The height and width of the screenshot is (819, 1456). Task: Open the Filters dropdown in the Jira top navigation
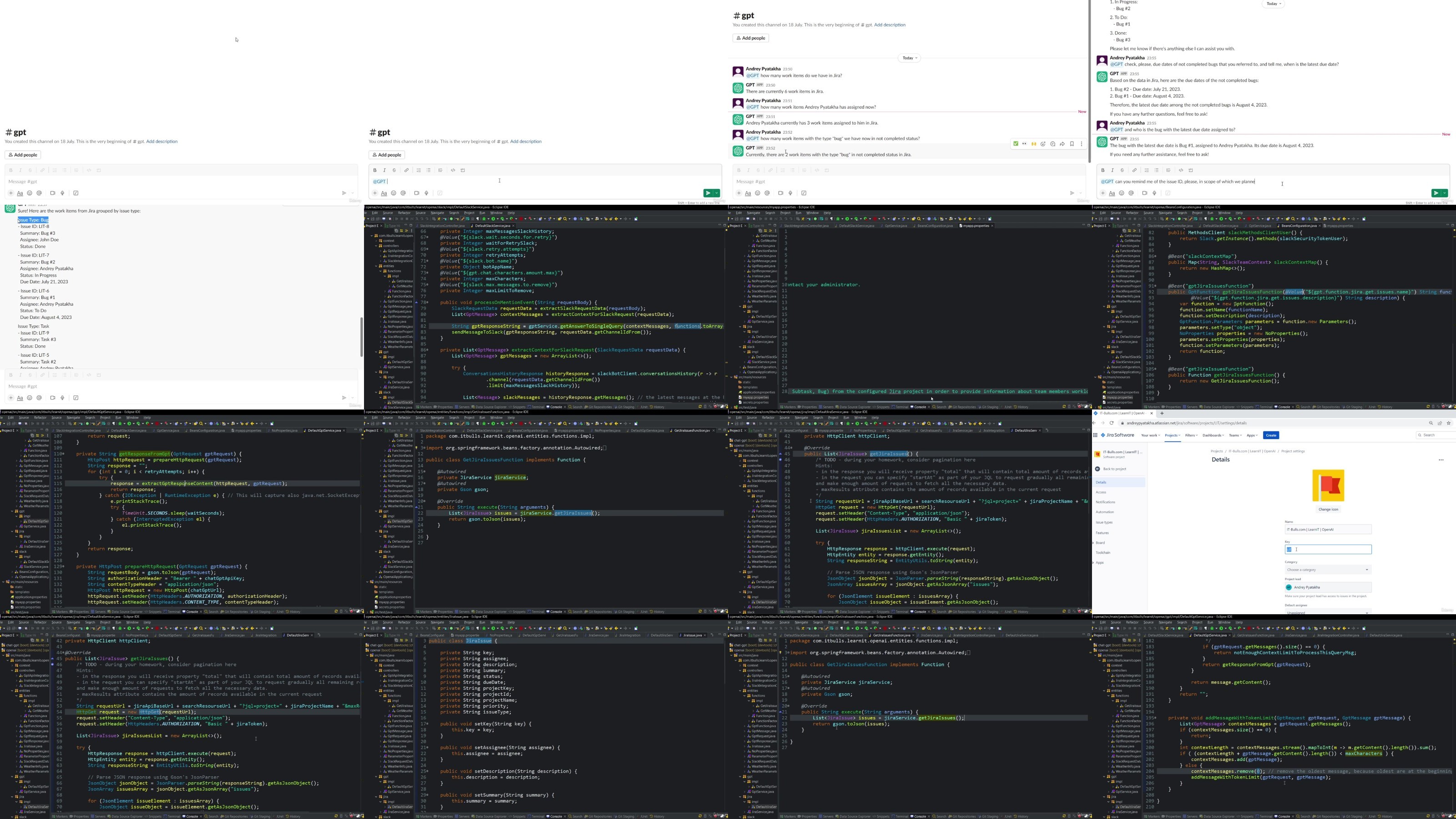pyautogui.click(x=1192, y=435)
